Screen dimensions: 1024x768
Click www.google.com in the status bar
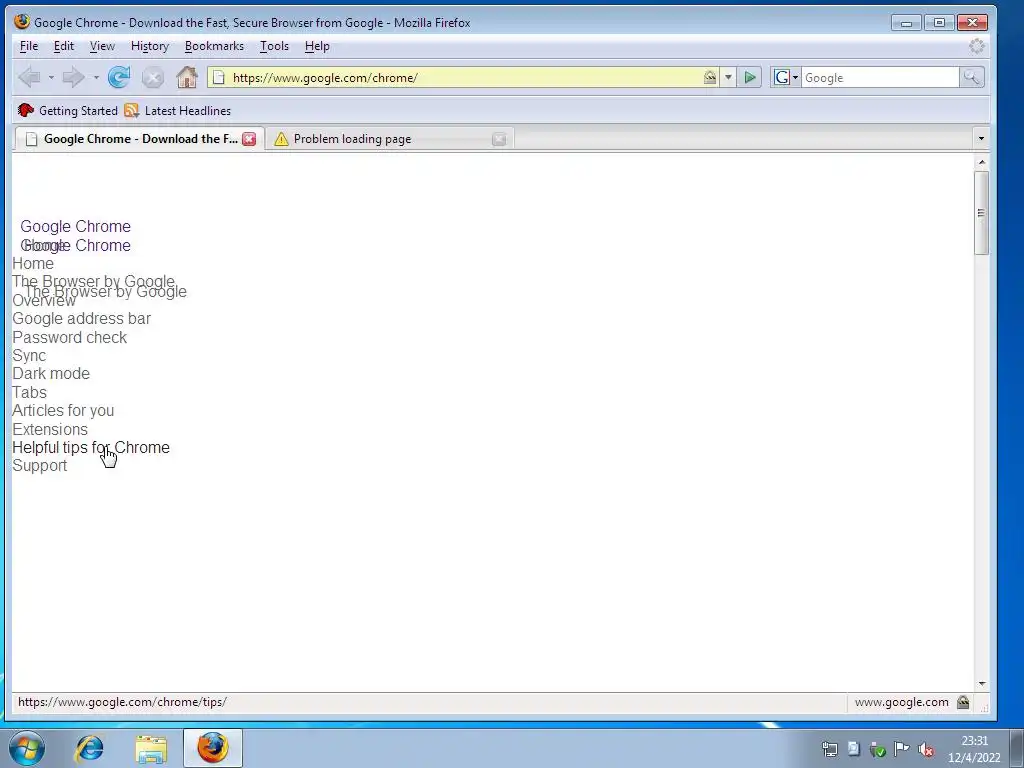[901, 702]
